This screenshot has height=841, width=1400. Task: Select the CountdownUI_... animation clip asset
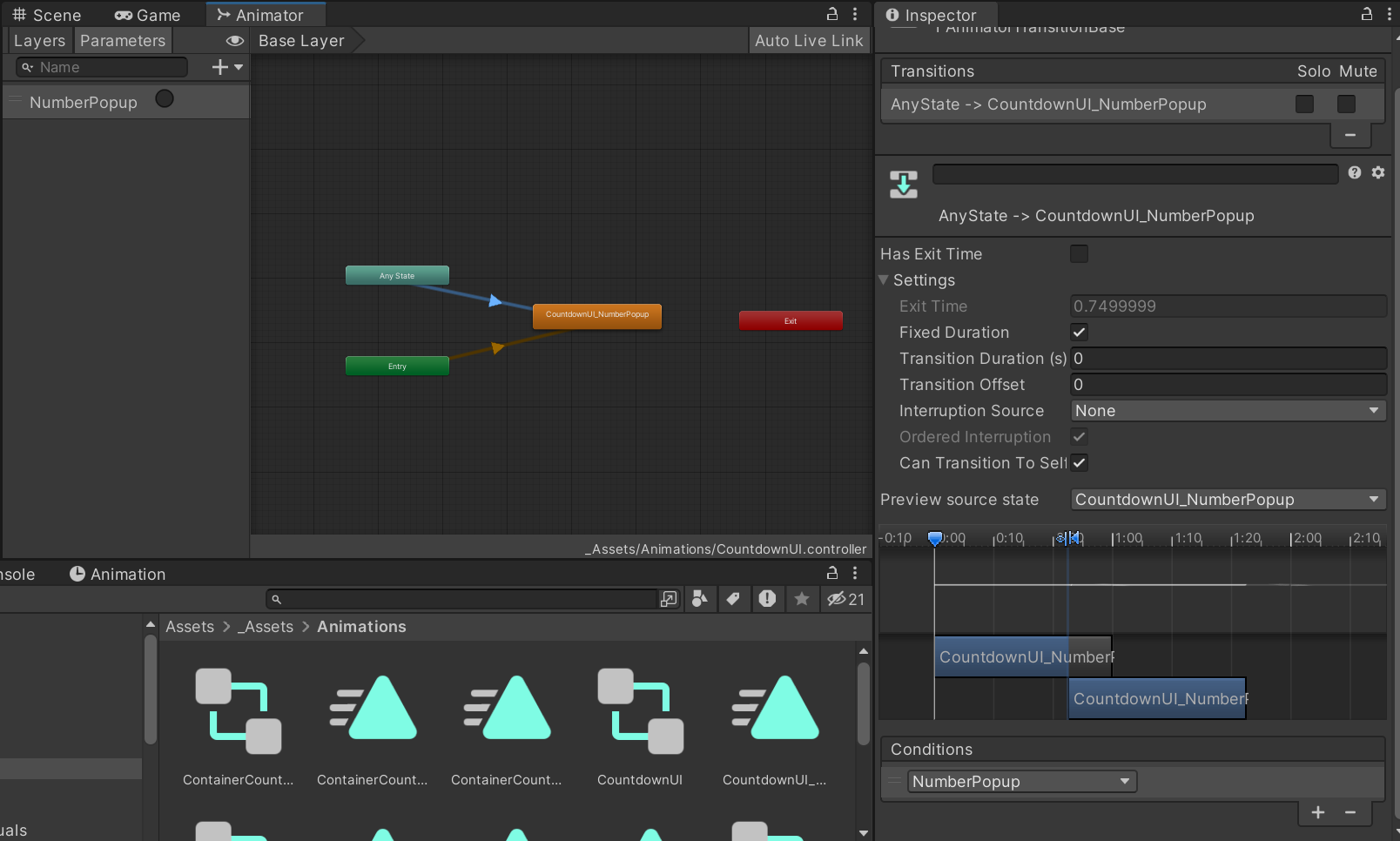pyautogui.click(x=774, y=727)
